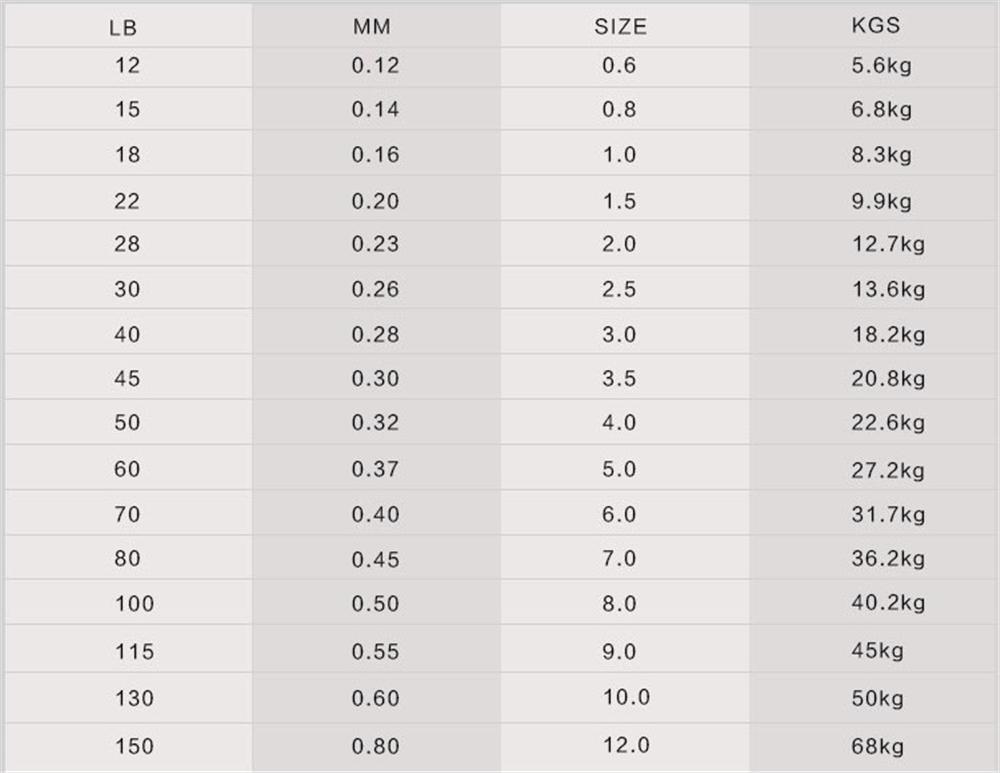
Task: Select the 68kg cell
Action: click(877, 746)
